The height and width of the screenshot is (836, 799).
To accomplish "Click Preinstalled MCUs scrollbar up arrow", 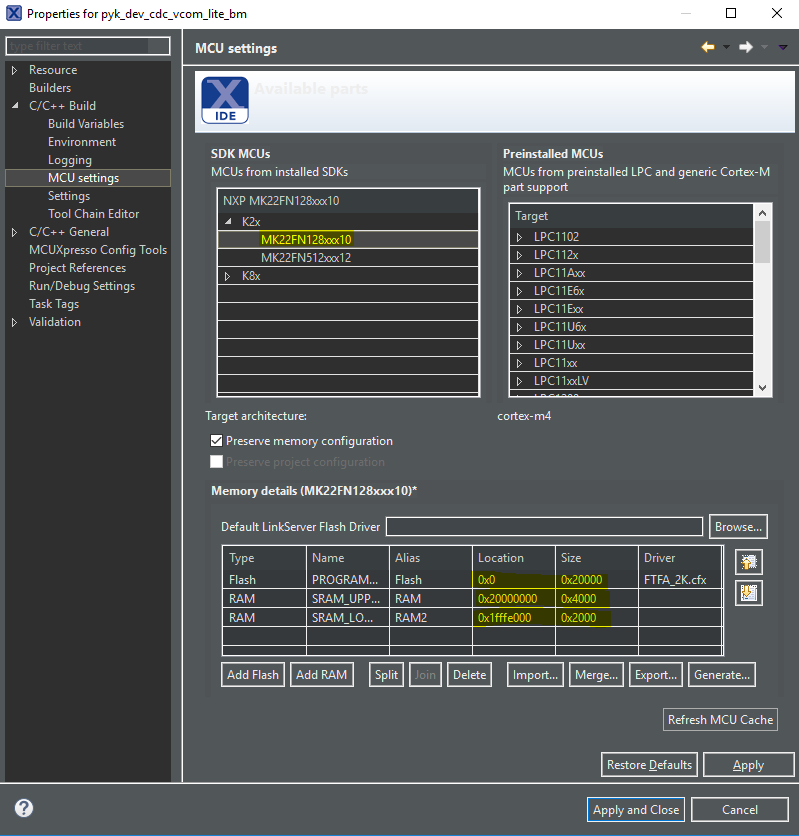I will click(762, 213).
